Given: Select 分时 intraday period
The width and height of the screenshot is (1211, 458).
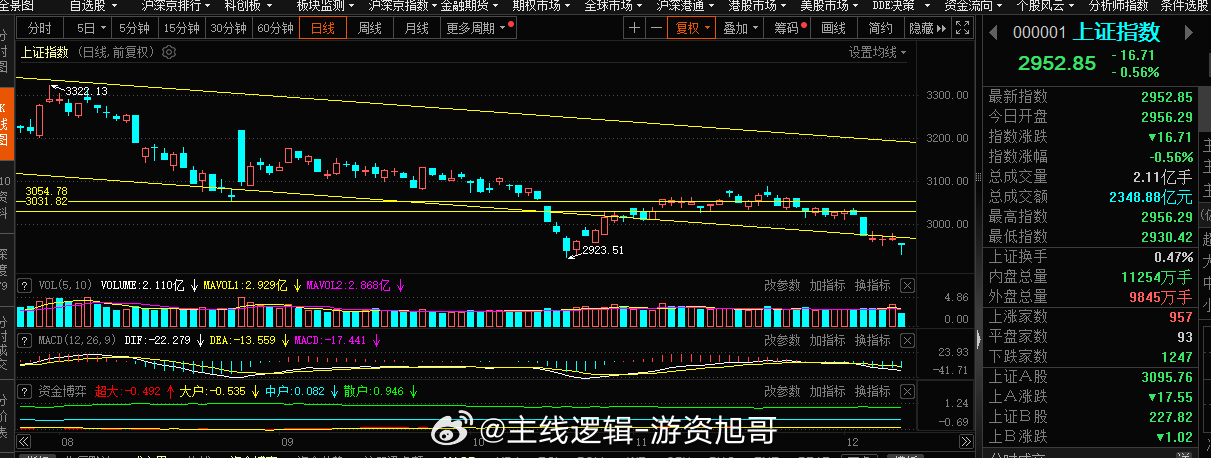Looking at the screenshot, I should (x=40, y=28).
